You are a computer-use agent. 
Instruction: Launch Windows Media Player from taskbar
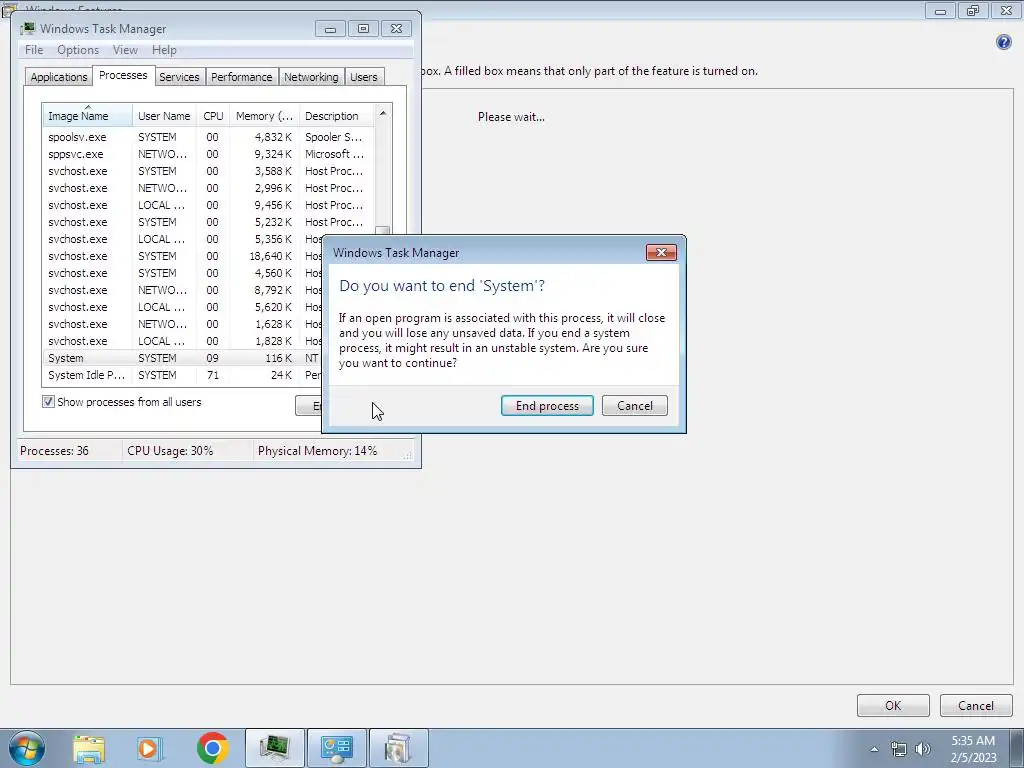click(148, 748)
